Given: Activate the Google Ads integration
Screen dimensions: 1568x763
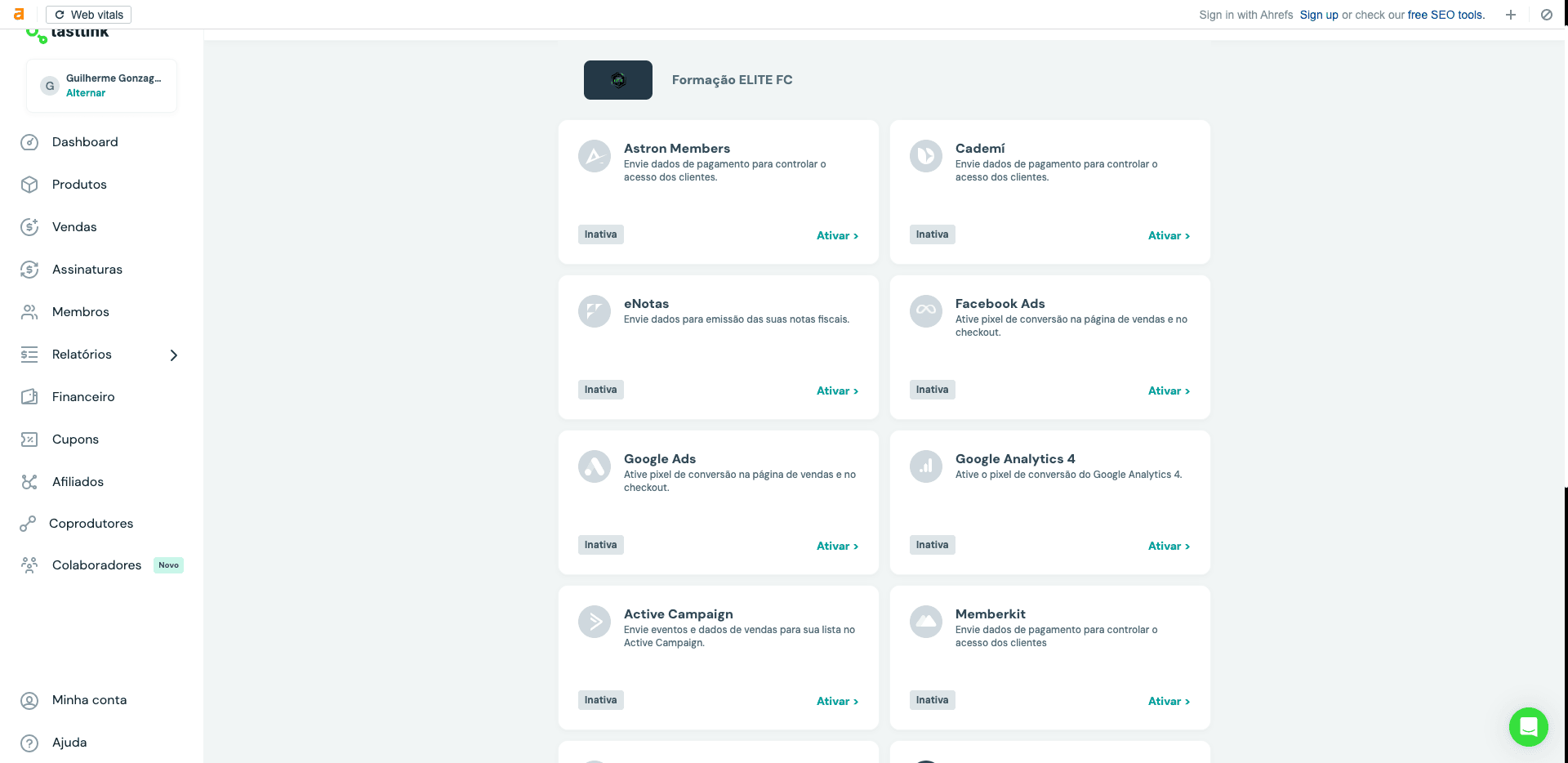Looking at the screenshot, I should click(837, 547).
